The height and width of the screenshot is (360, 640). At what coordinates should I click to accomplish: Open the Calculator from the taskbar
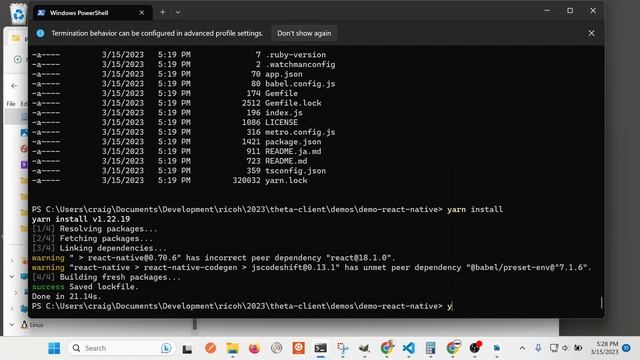pyautogui.click(x=430, y=348)
